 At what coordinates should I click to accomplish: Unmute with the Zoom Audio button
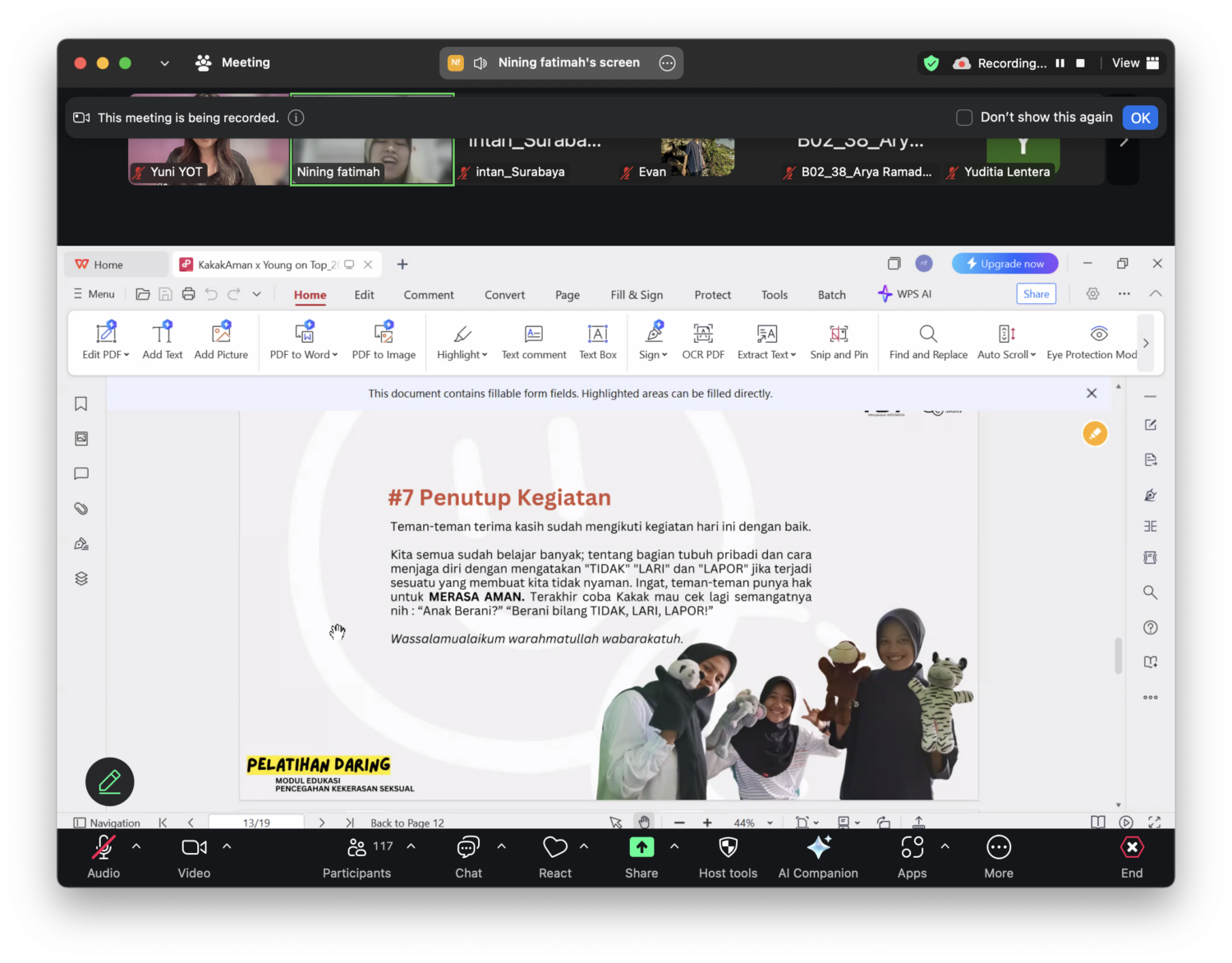[x=103, y=858]
